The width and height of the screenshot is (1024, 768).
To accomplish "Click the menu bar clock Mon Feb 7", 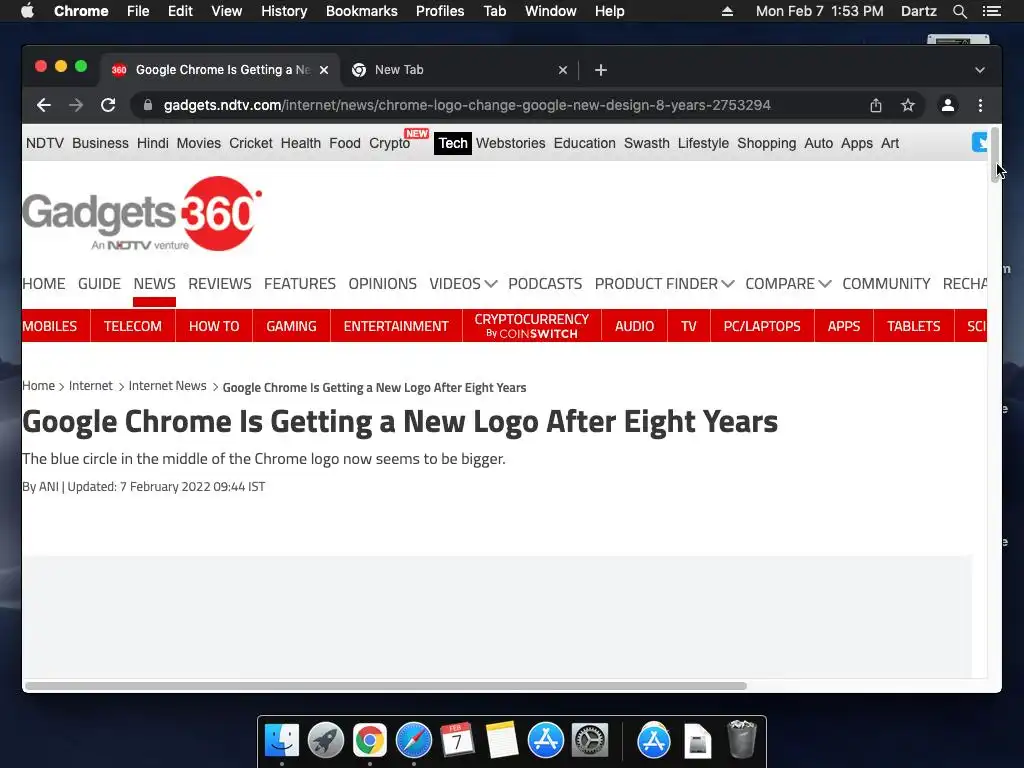I will coord(820,11).
